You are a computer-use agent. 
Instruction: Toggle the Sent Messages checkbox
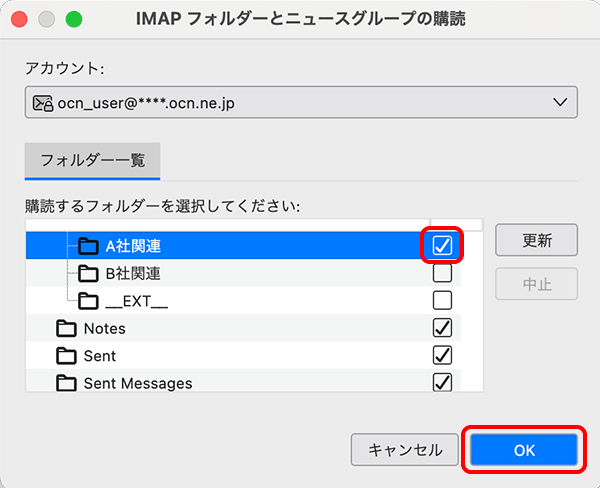[x=442, y=382]
